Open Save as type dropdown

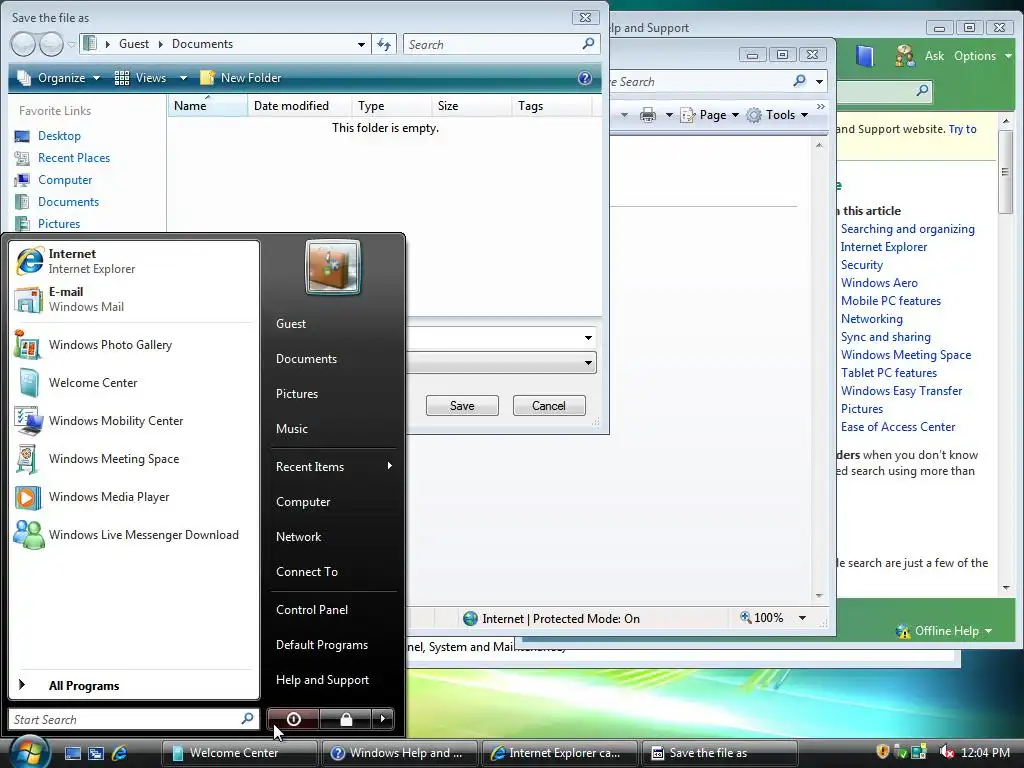point(588,362)
